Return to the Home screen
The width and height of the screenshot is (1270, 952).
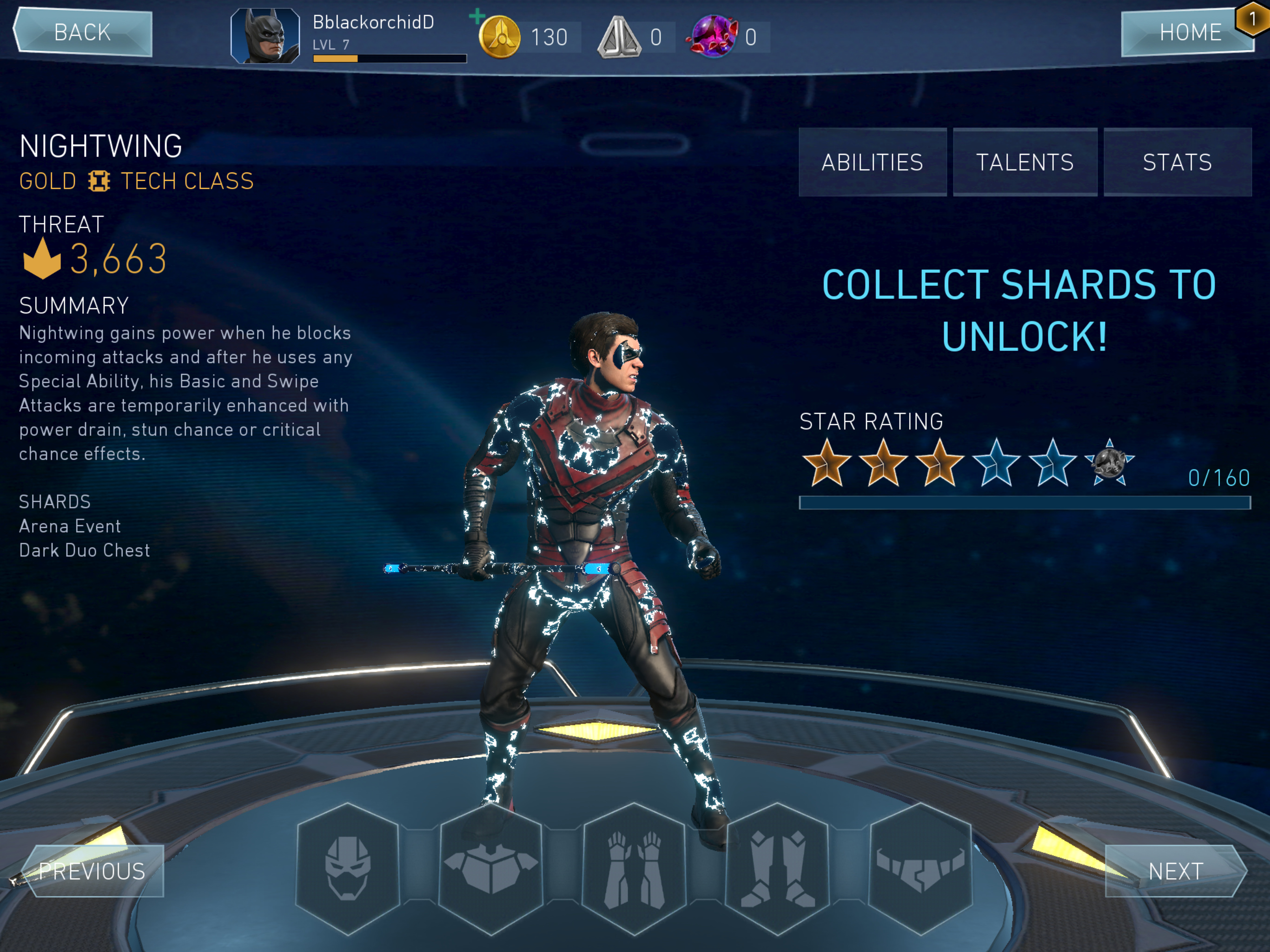coord(1187,32)
